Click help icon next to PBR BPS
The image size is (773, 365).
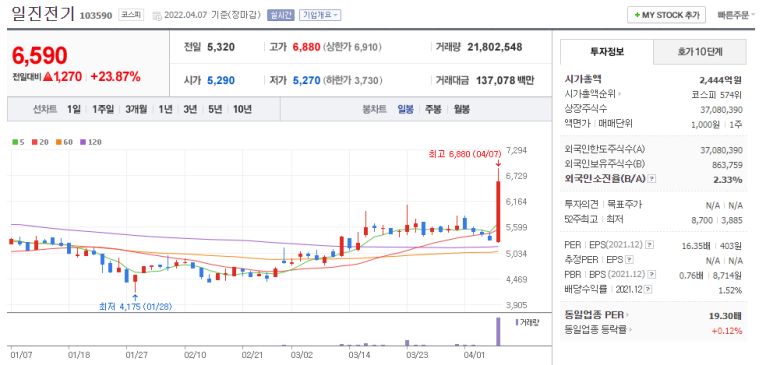tap(652, 274)
